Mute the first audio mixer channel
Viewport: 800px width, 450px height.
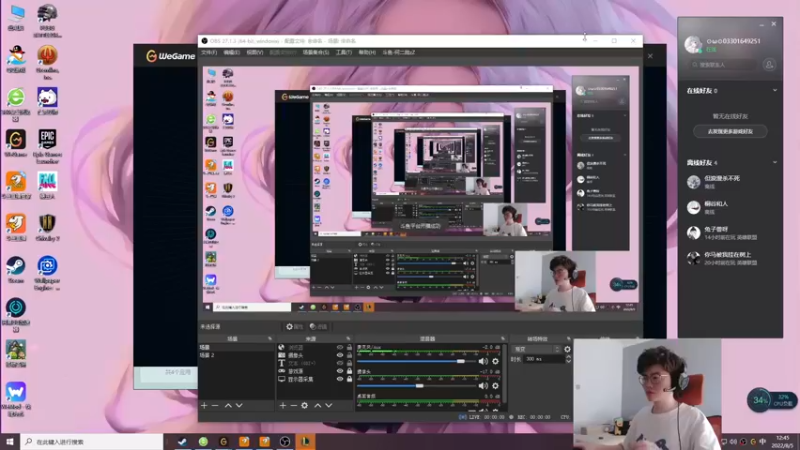[x=483, y=361]
